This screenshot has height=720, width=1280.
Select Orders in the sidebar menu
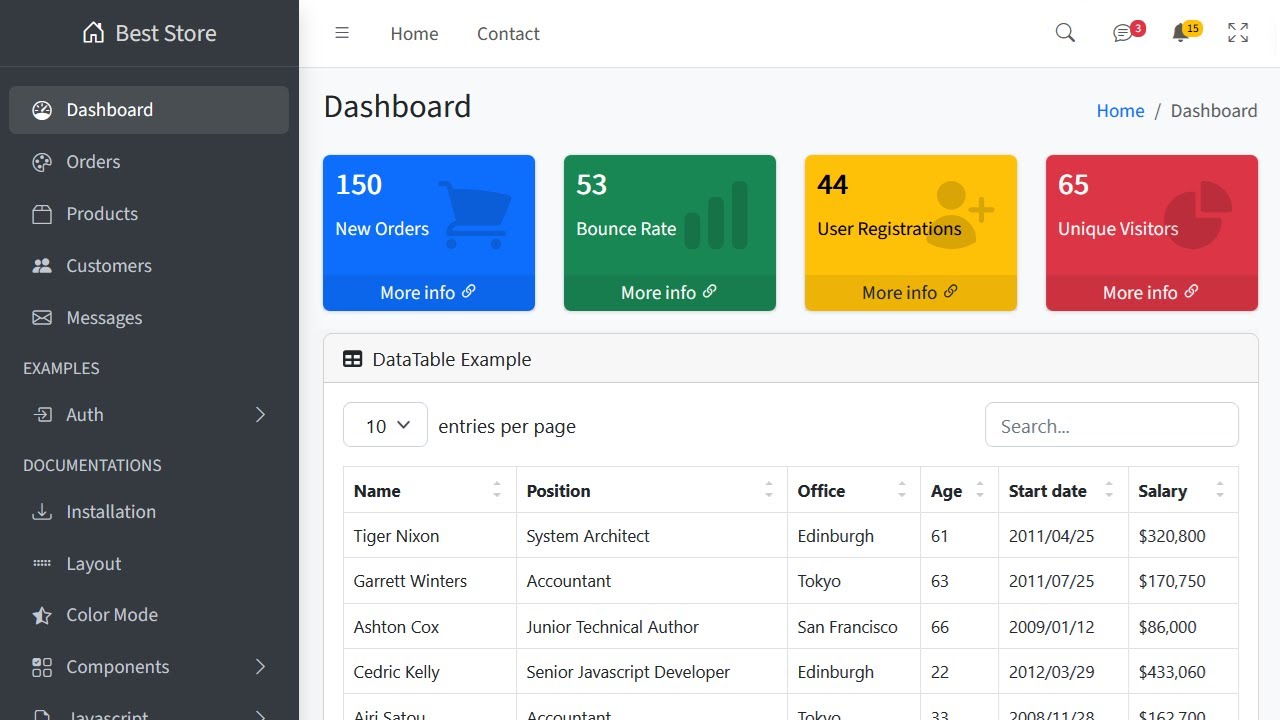click(149, 162)
